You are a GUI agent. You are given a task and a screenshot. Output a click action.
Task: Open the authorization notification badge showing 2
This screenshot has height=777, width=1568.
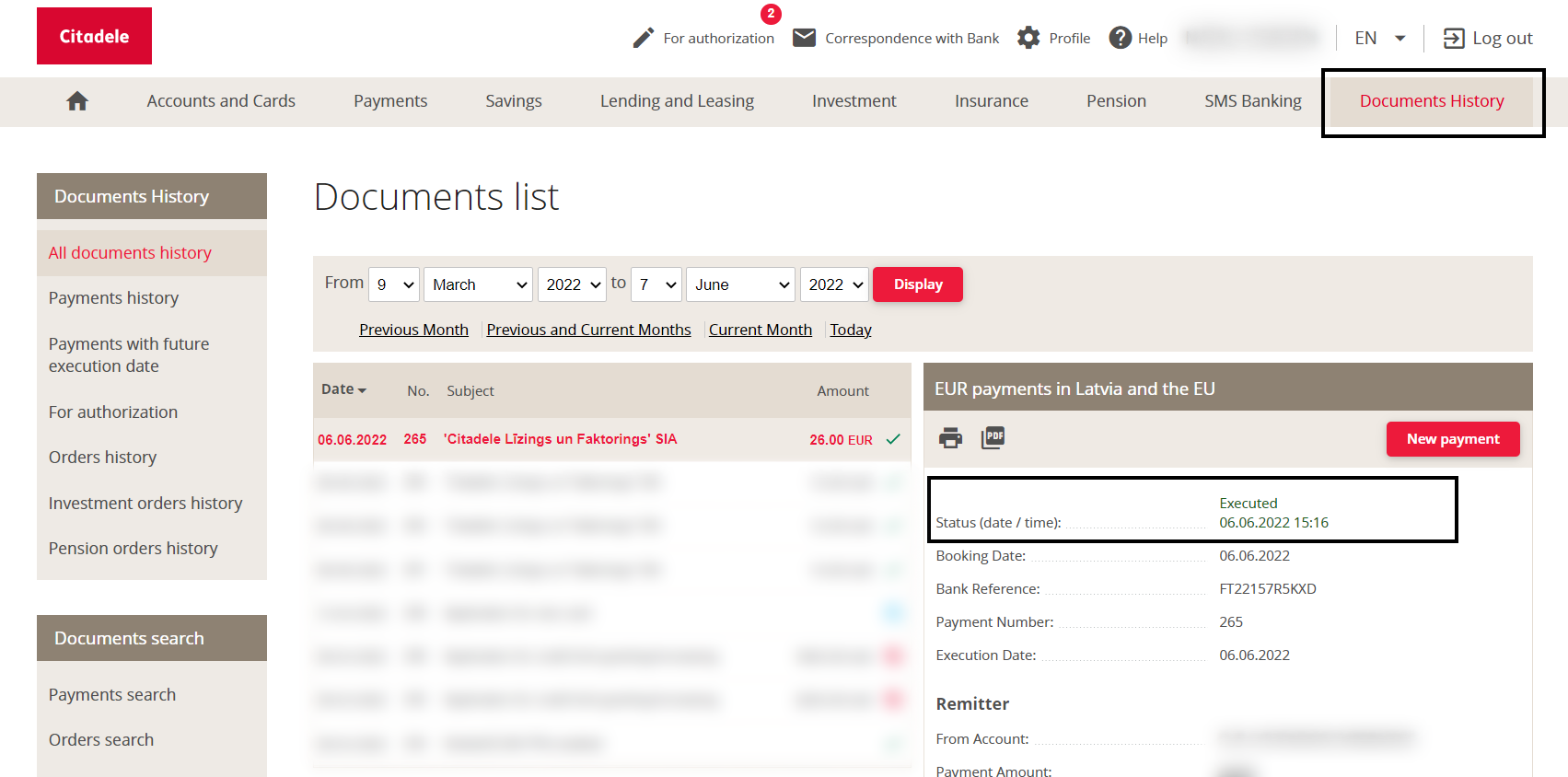(771, 14)
